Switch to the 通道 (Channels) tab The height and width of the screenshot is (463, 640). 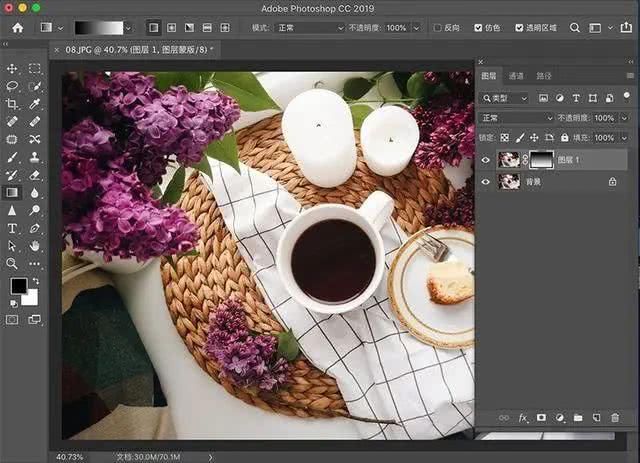516,76
